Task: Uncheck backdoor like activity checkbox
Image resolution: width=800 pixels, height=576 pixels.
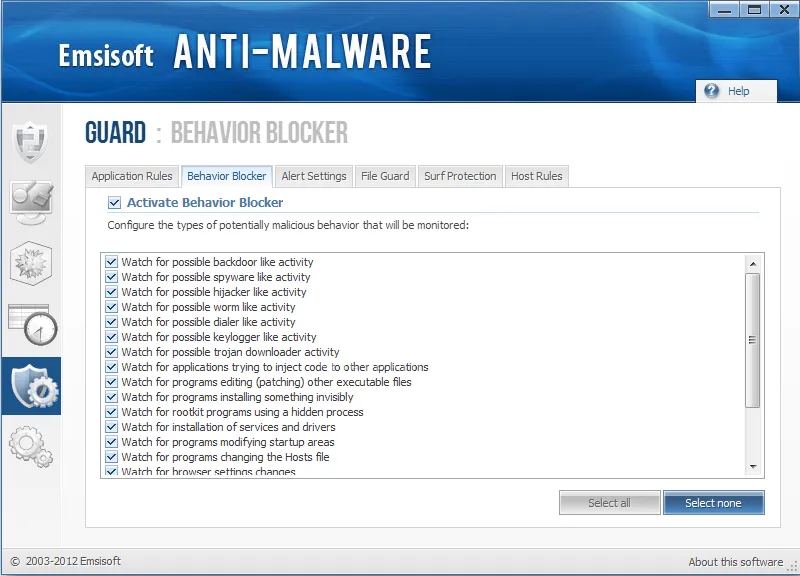Action: click(x=111, y=262)
